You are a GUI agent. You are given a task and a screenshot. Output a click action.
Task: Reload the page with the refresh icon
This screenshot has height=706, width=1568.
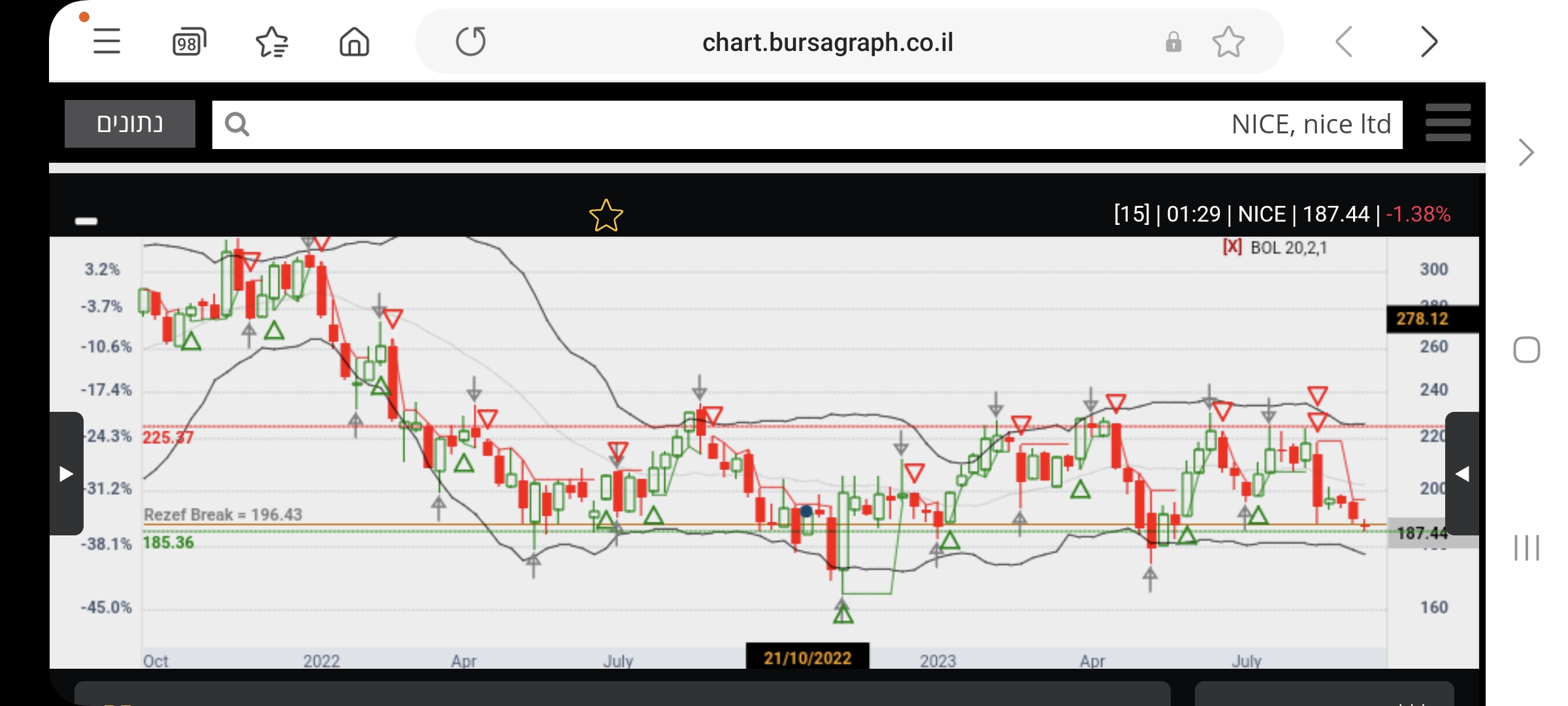pyautogui.click(x=470, y=42)
